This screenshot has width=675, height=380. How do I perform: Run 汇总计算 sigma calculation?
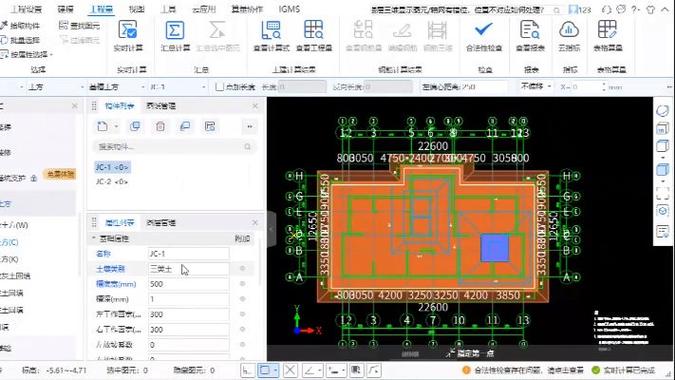(x=175, y=37)
